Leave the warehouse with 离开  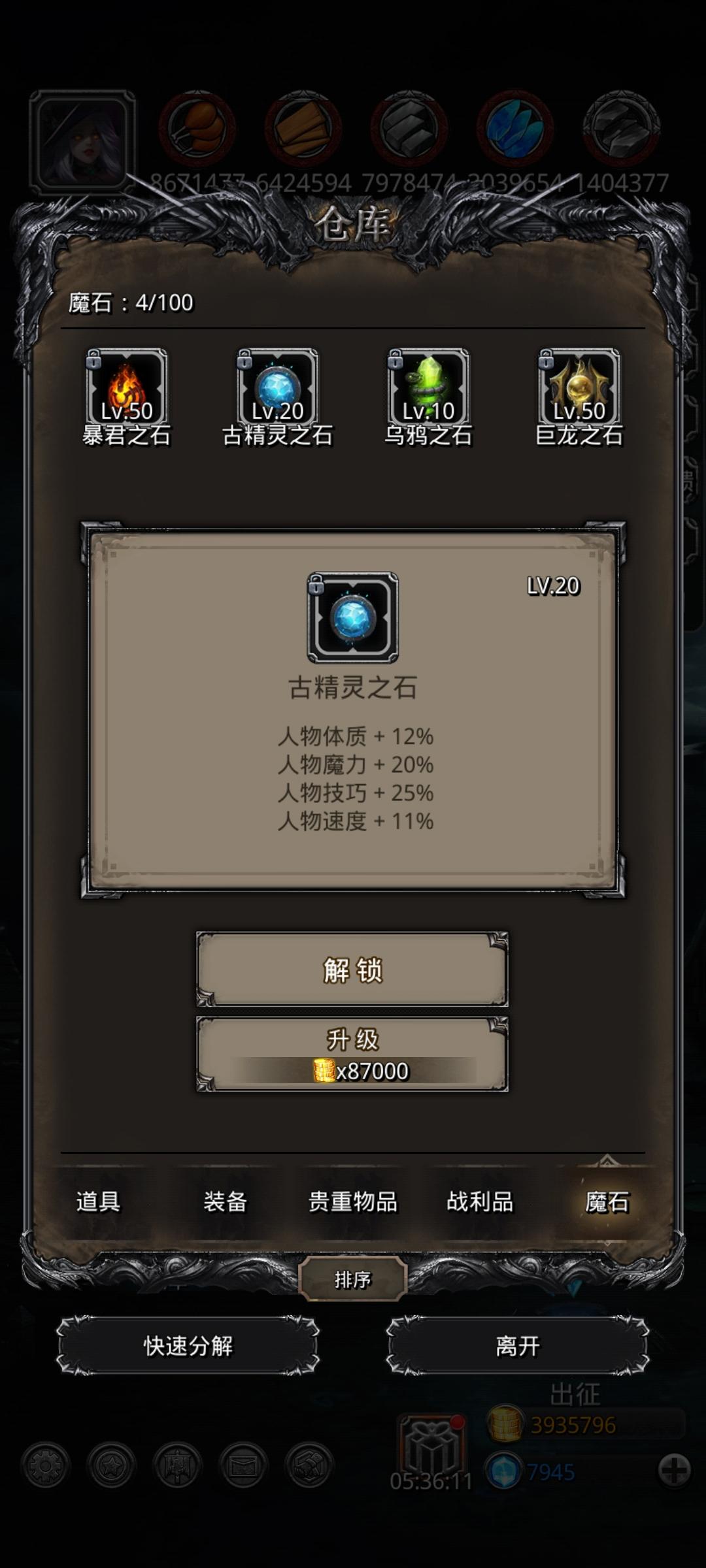518,1346
